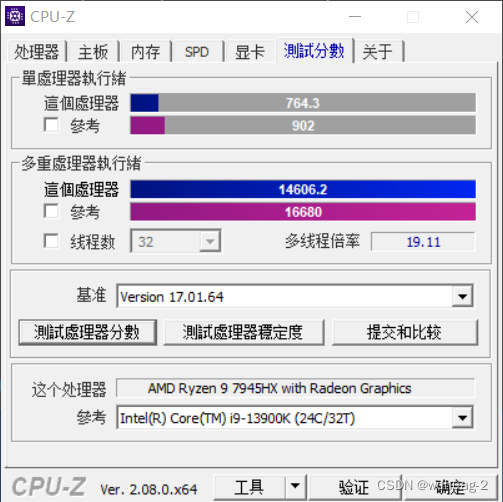Viewport: 503px width, 502px height.
Task: Switch to the 处理器 tab
Action: 37,51
